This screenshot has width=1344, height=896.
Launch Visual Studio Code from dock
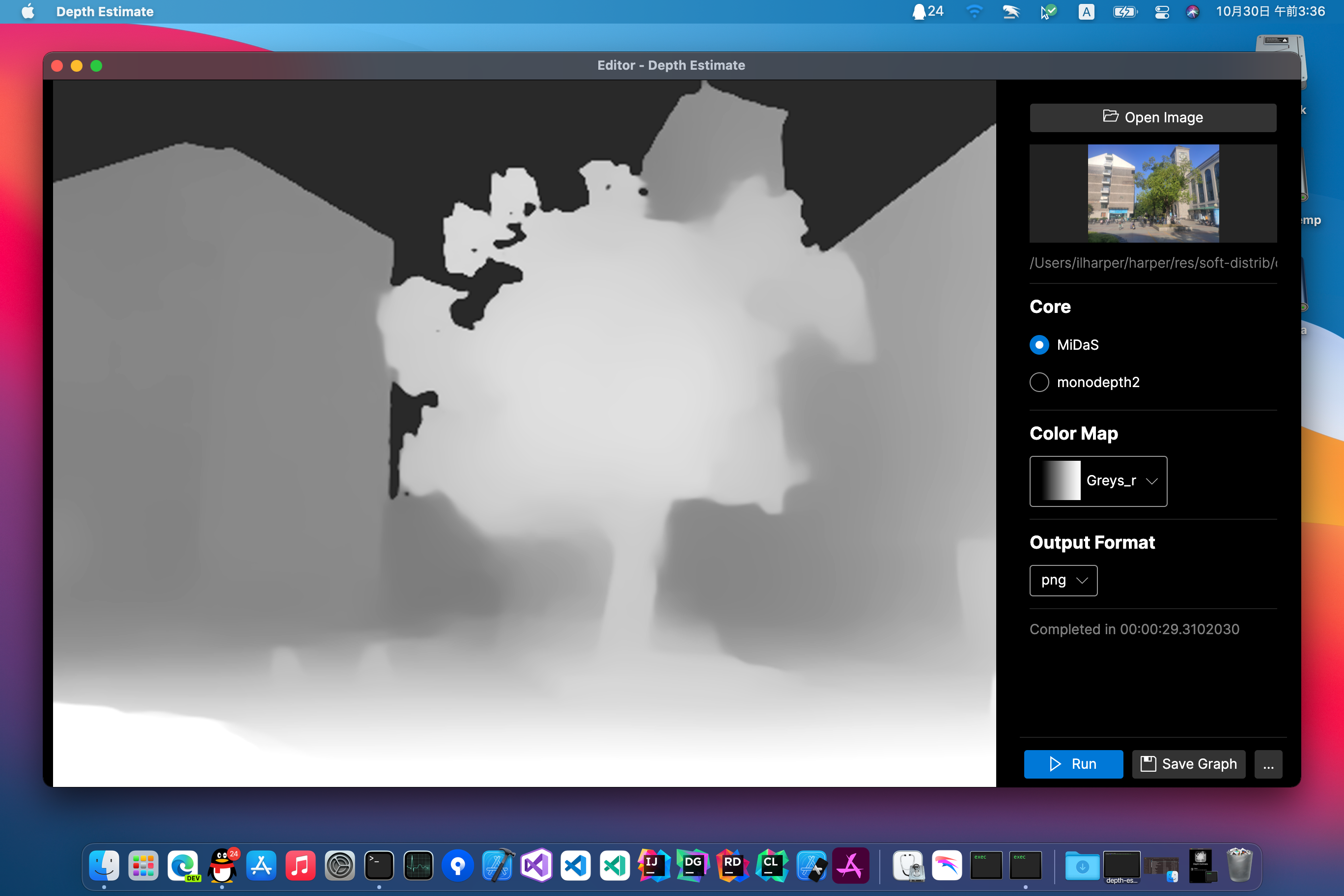click(575, 866)
